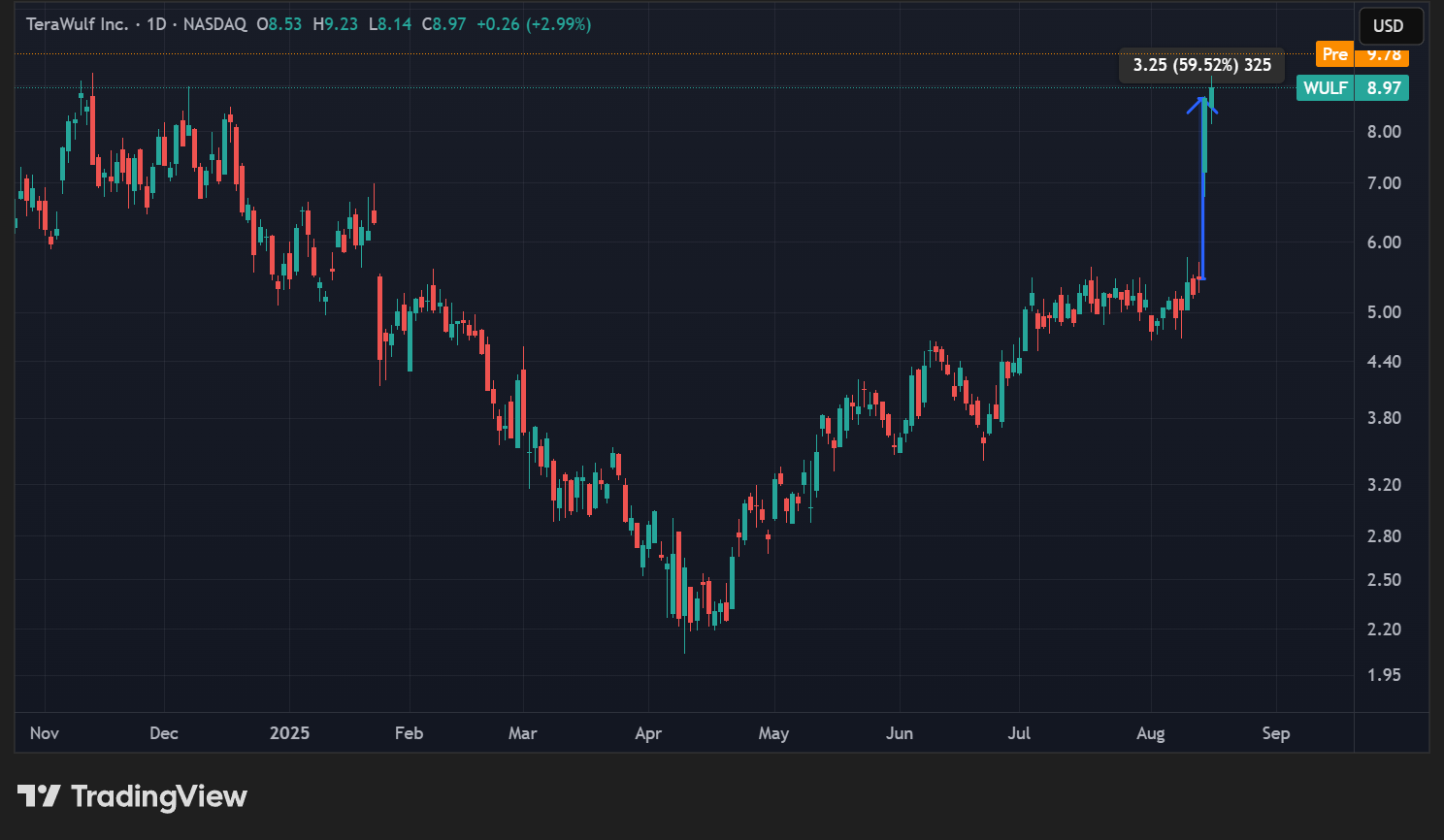
Task: Click the Apr label on time axis
Action: 648,733
